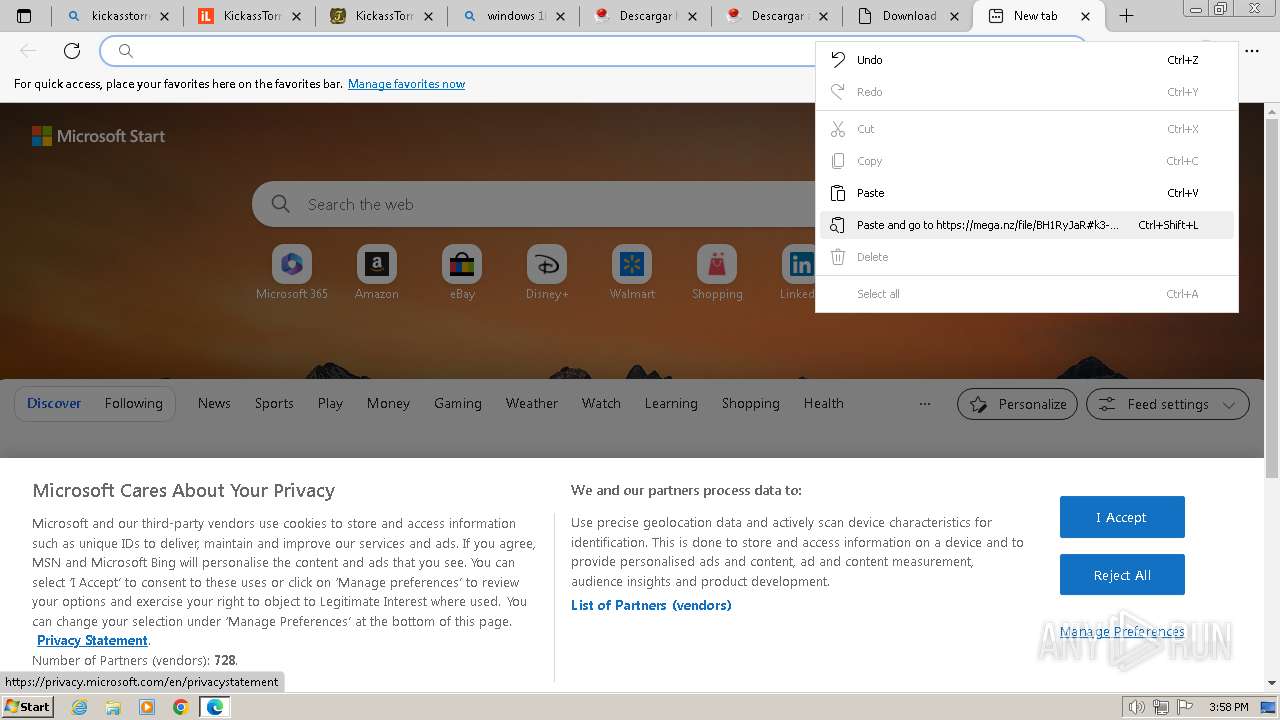1280x720 pixels.
Task: Open the Disney+ shortcut tile
Action: click(547, 273)
